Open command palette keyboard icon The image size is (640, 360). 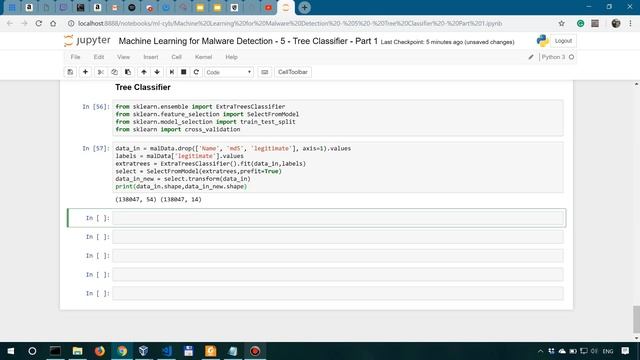[264, 72]
